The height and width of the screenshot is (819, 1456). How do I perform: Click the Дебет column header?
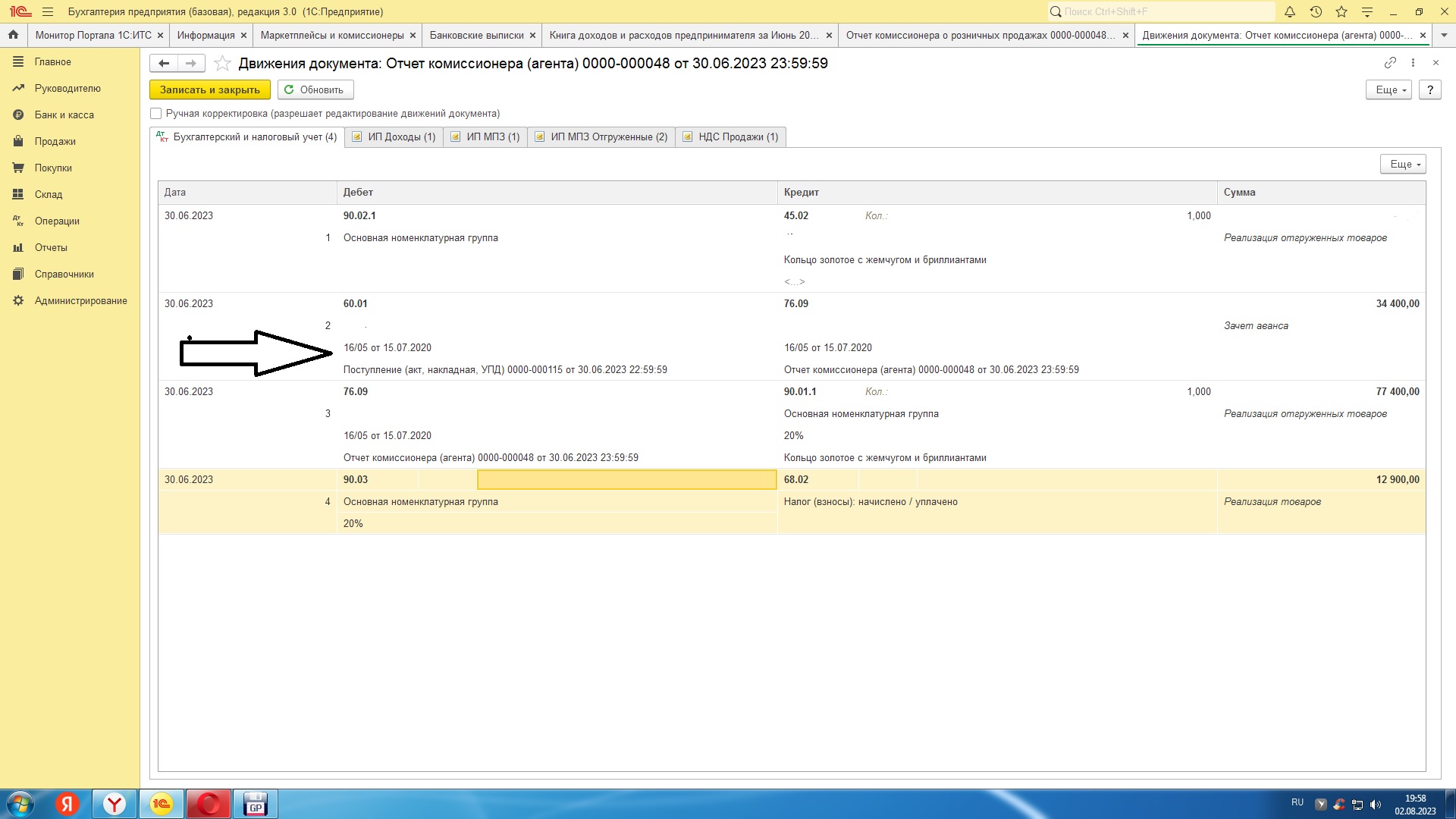pyautogui.click(x=557, y=193)
